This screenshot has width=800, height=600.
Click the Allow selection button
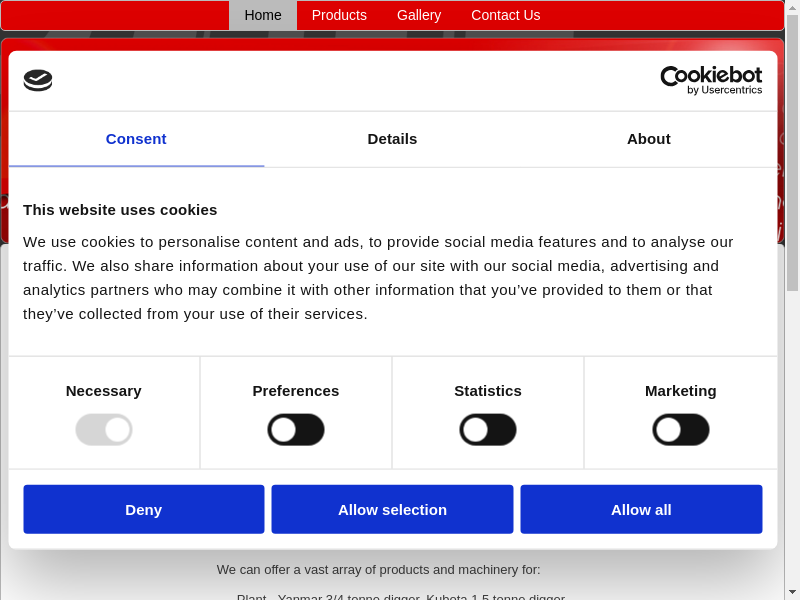coord(392,509)
